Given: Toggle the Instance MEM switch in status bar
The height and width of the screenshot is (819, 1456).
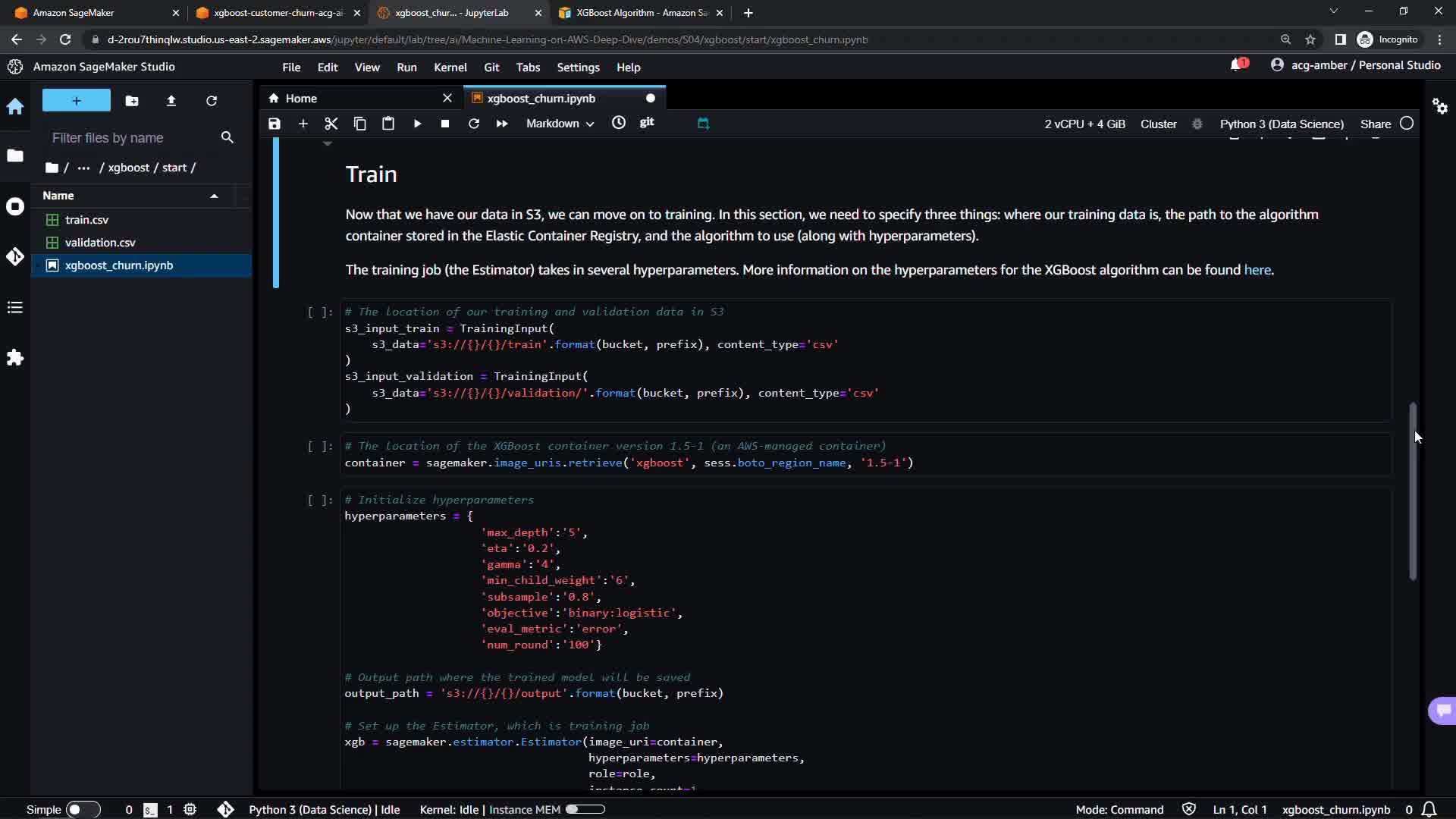Looking at the screenshot, I should click(585, 809).
